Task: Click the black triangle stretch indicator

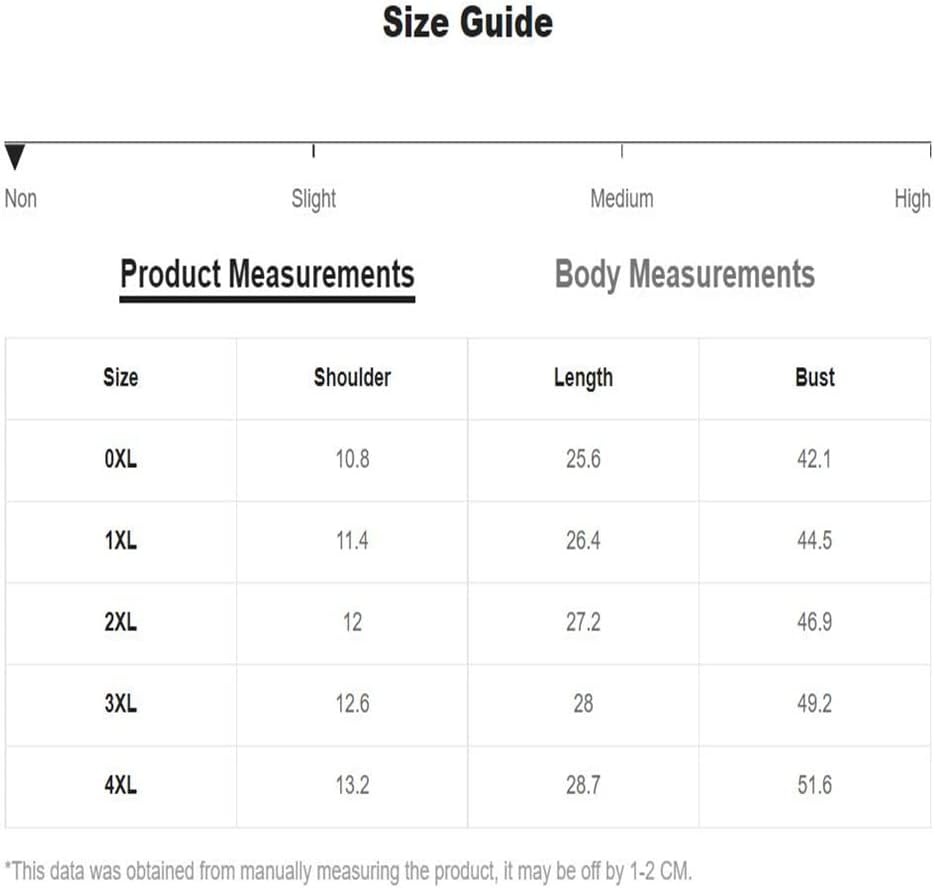Action: coord(14,158)
